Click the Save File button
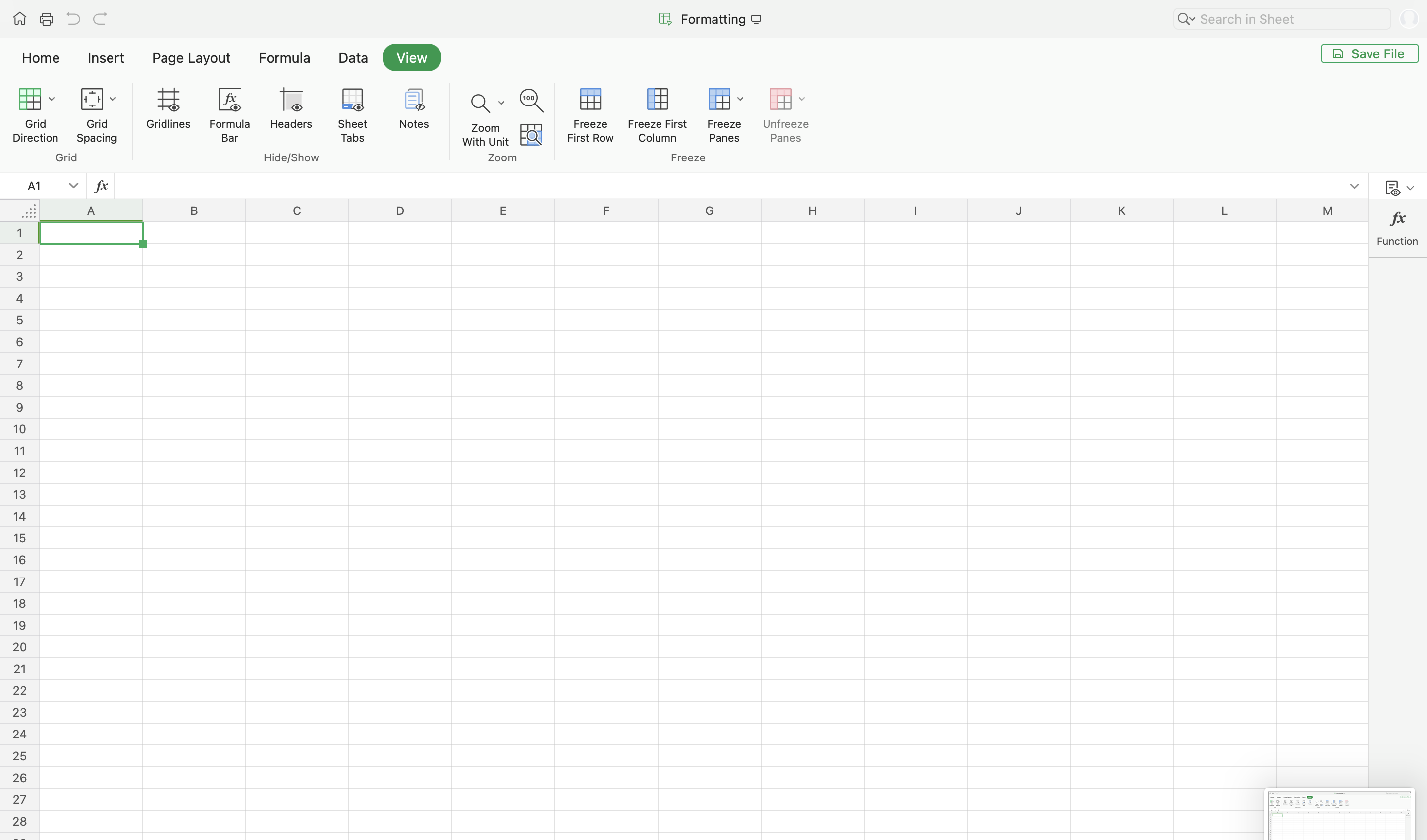The height and width of the screenshot is (840, 1427). [x=1369, y=54]
